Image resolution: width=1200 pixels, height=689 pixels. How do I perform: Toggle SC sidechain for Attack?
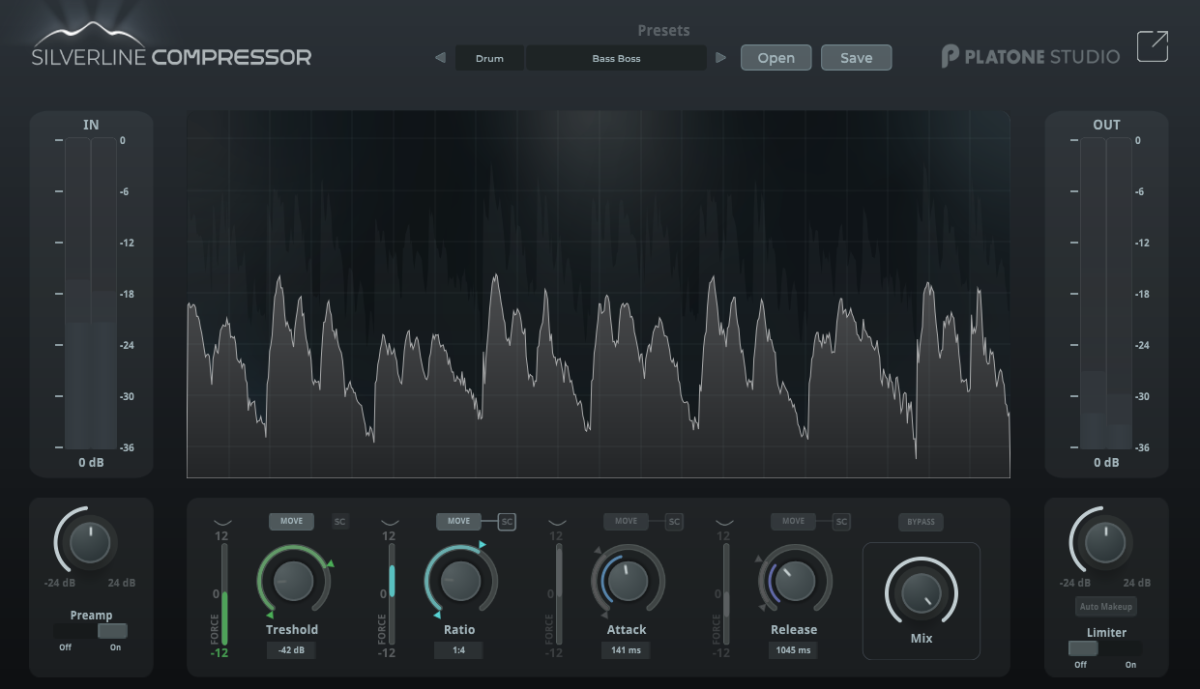click(x=674, y=521)
